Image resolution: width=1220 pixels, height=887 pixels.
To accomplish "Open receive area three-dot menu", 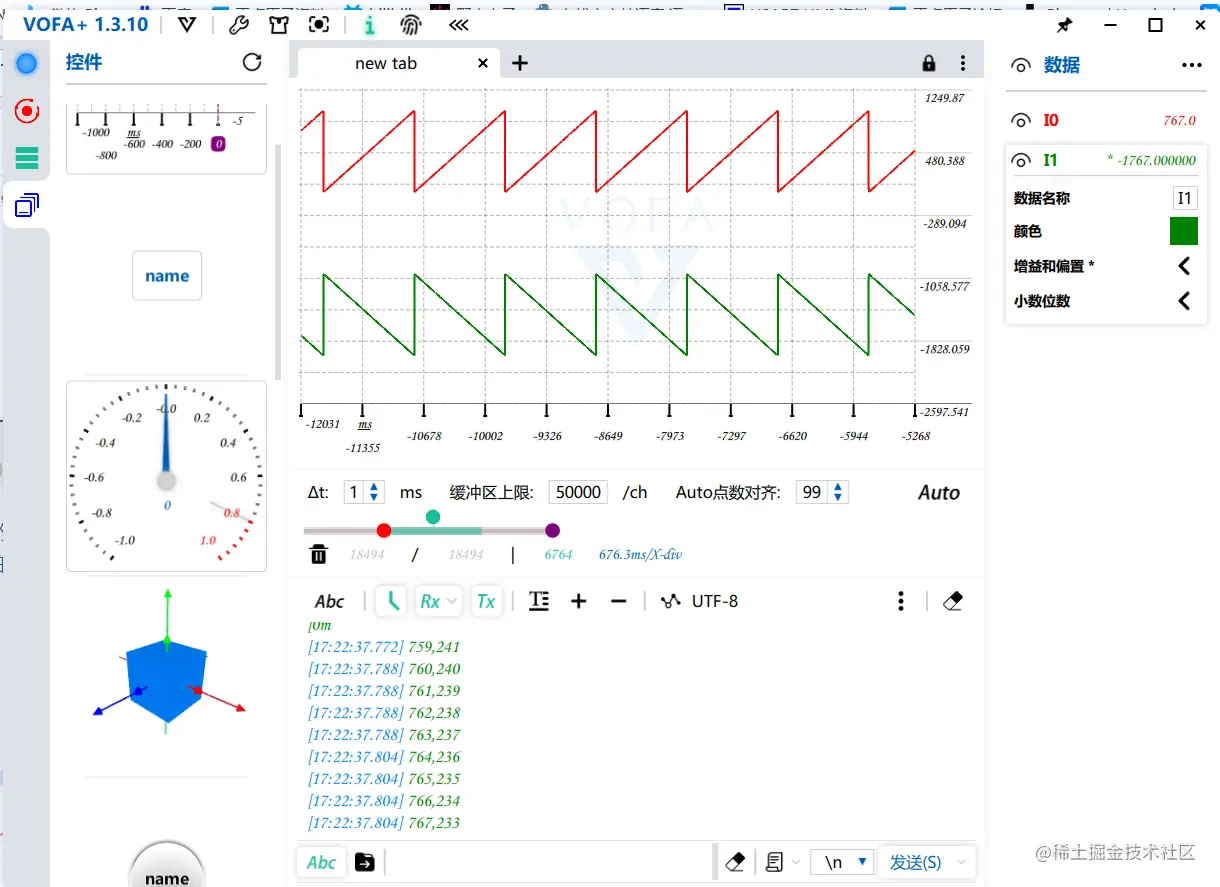I will [901, 601].
